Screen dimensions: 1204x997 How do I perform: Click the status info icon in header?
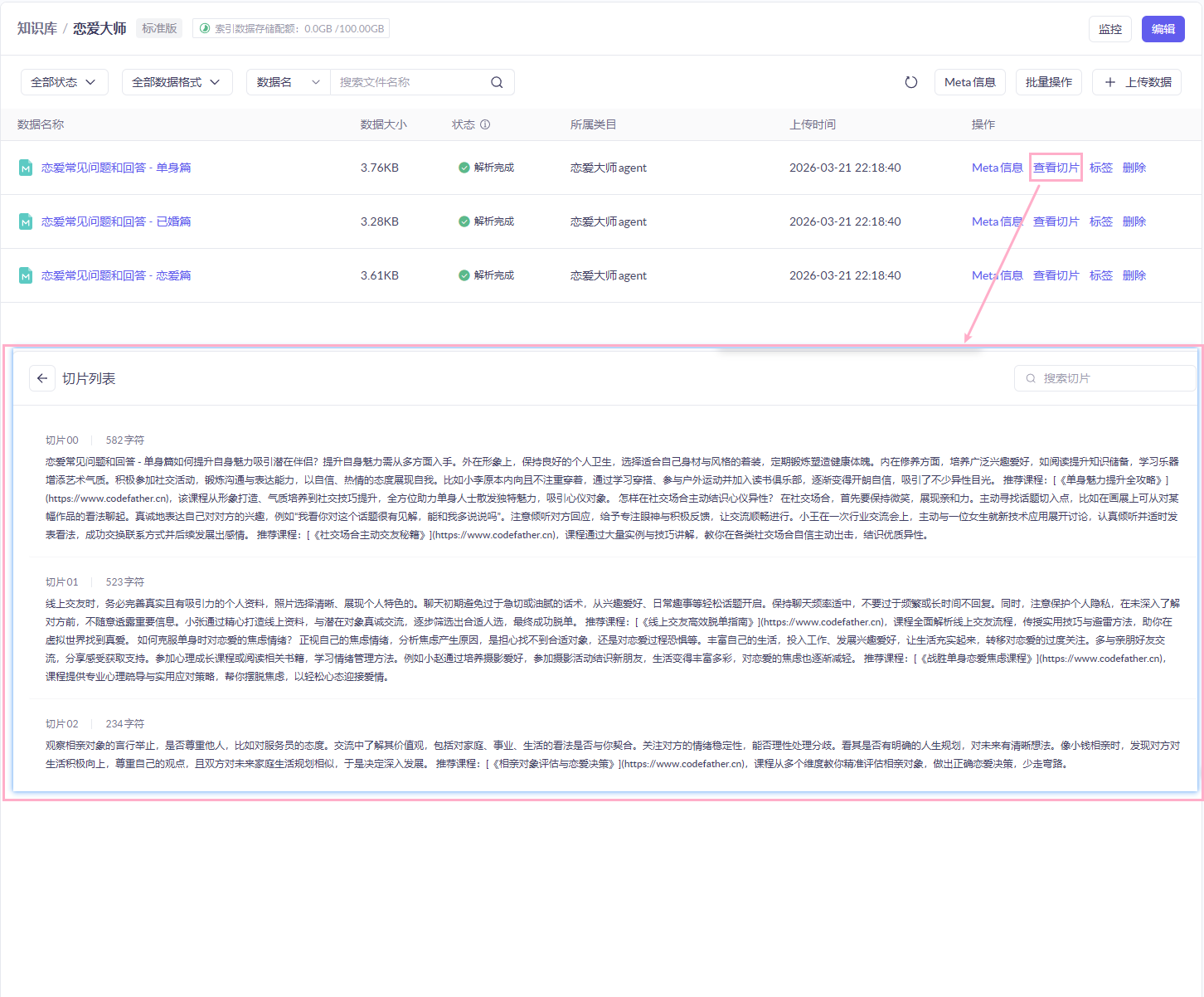click(485, 124)
